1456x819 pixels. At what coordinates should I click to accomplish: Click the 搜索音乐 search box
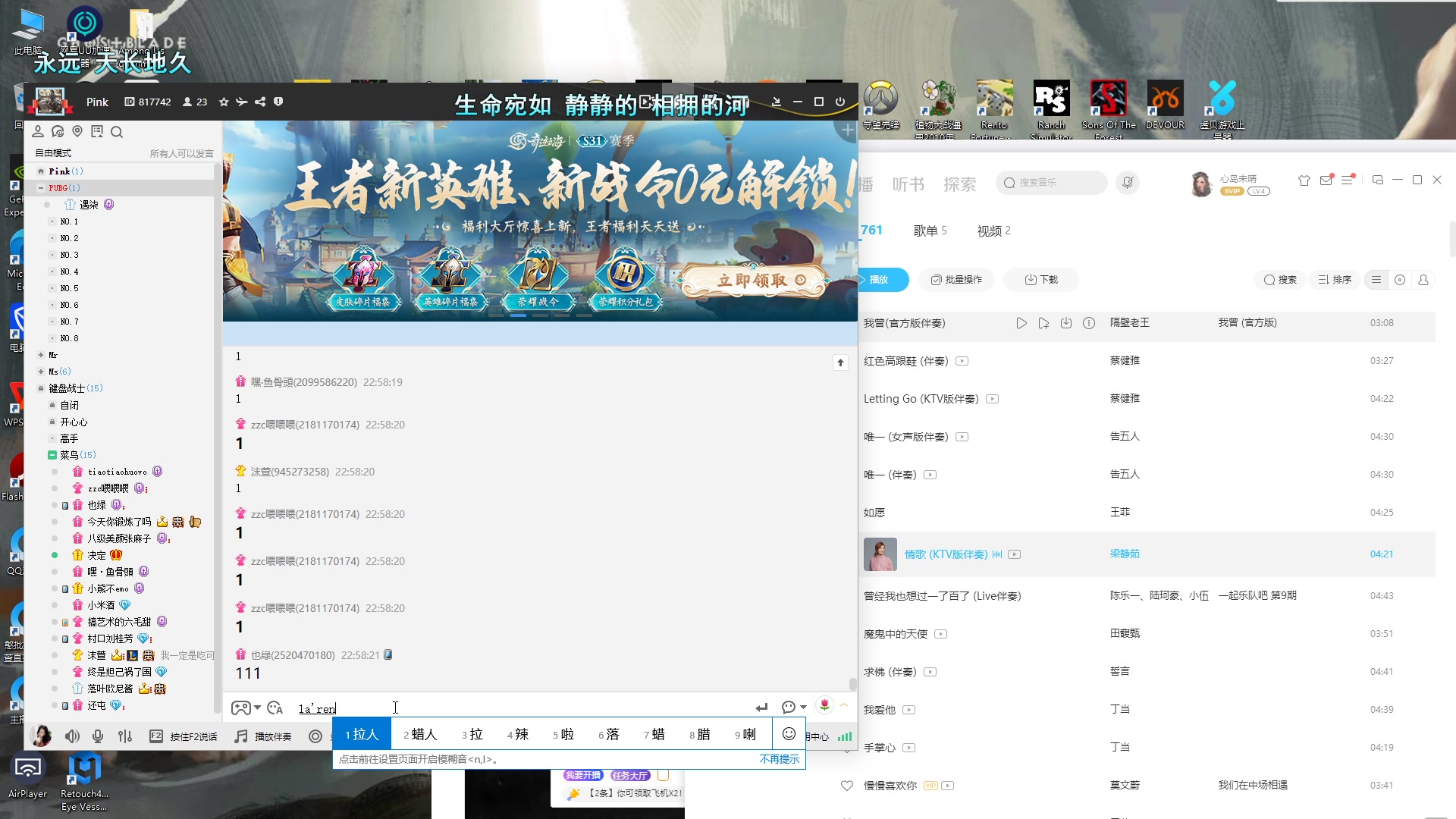point(1051,183)
